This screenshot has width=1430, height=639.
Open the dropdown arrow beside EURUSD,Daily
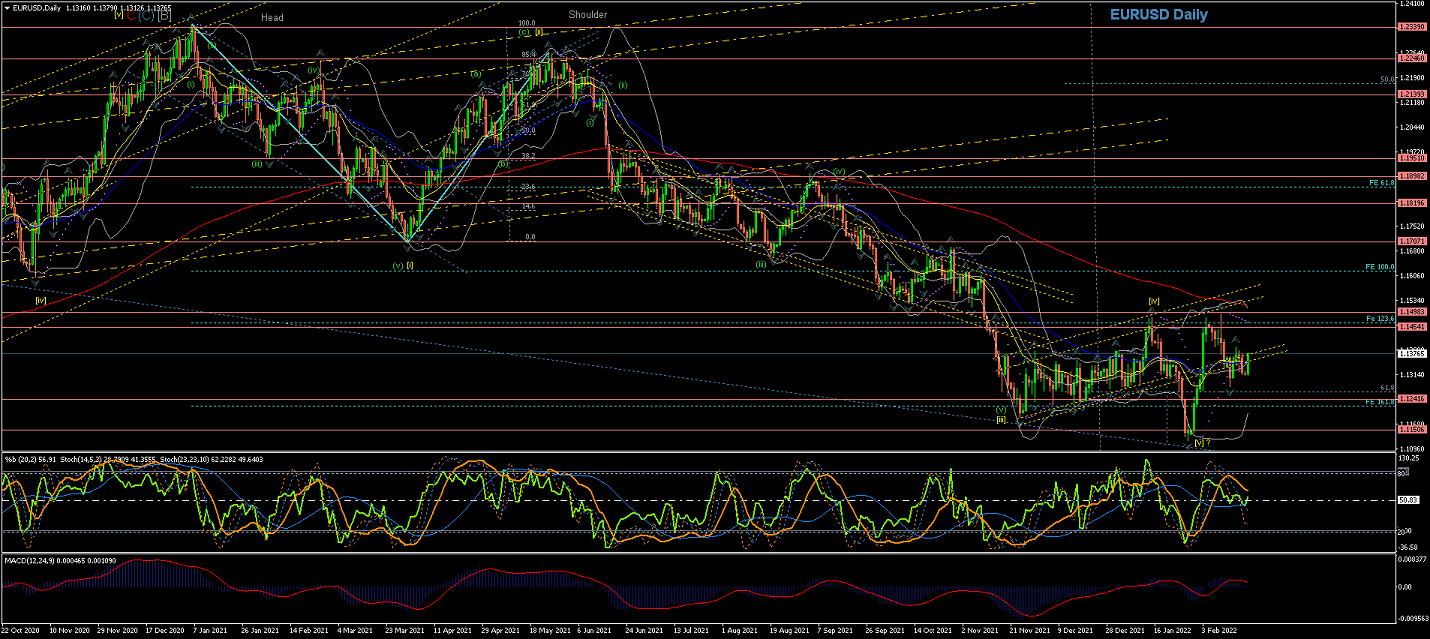(x=5, y=8)
